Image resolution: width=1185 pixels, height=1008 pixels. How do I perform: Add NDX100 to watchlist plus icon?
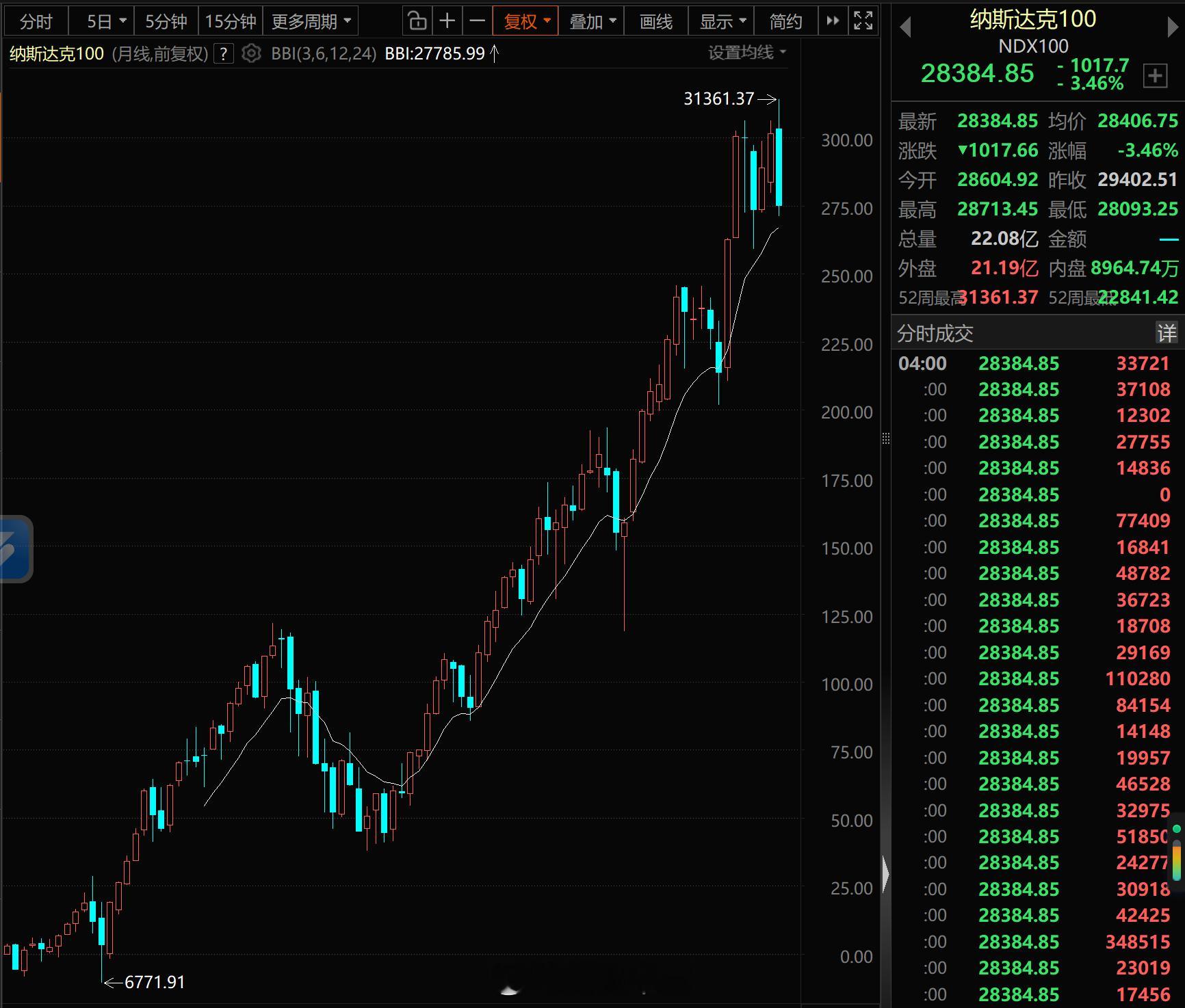tap(1156, 75)
